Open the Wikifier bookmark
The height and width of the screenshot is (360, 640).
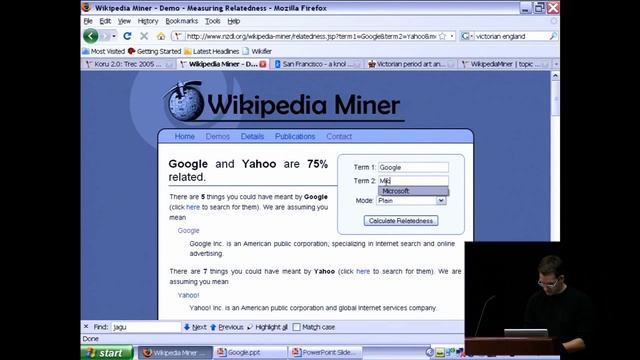coord(257,51)
